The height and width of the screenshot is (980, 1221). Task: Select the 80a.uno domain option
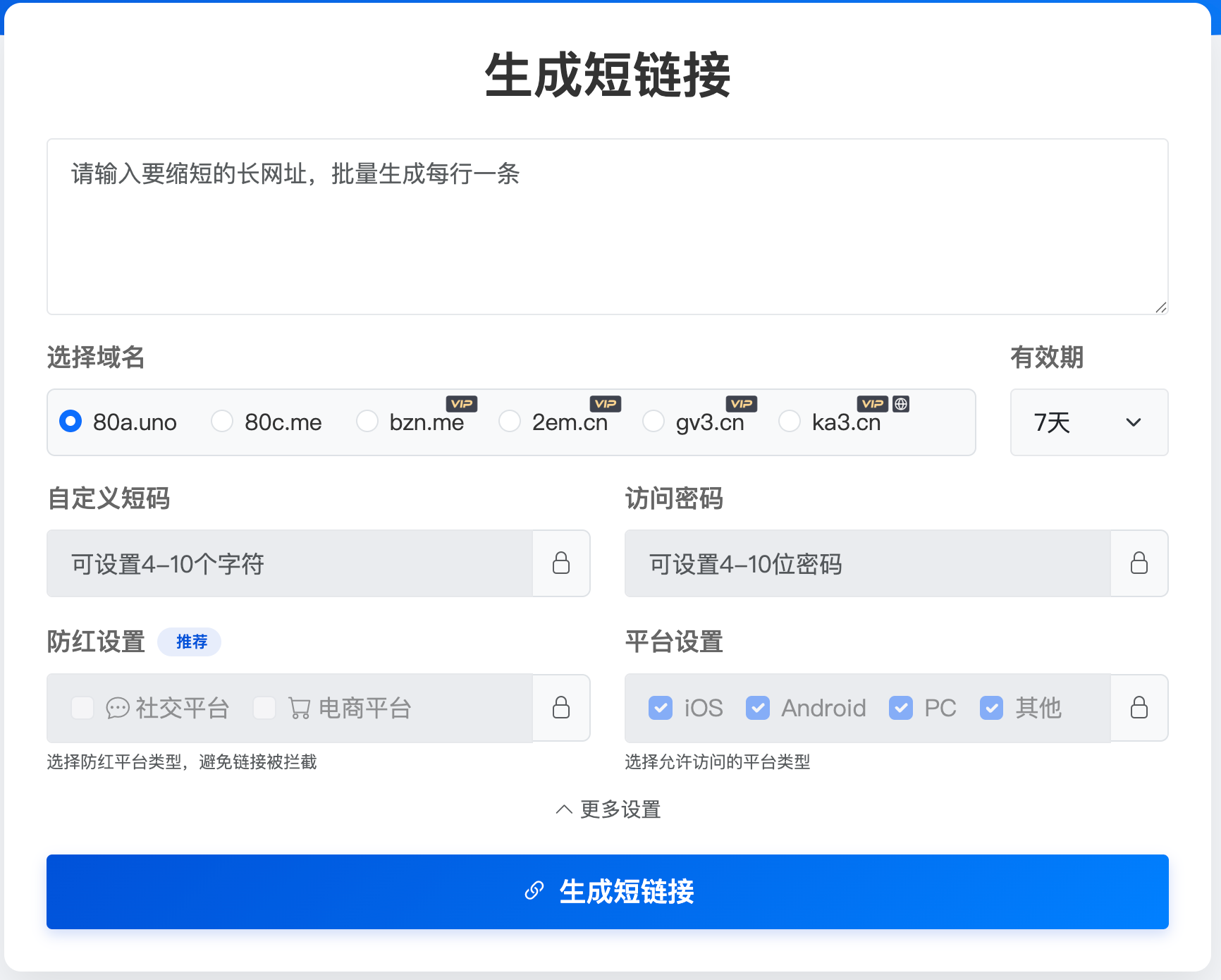click(70, 422)
